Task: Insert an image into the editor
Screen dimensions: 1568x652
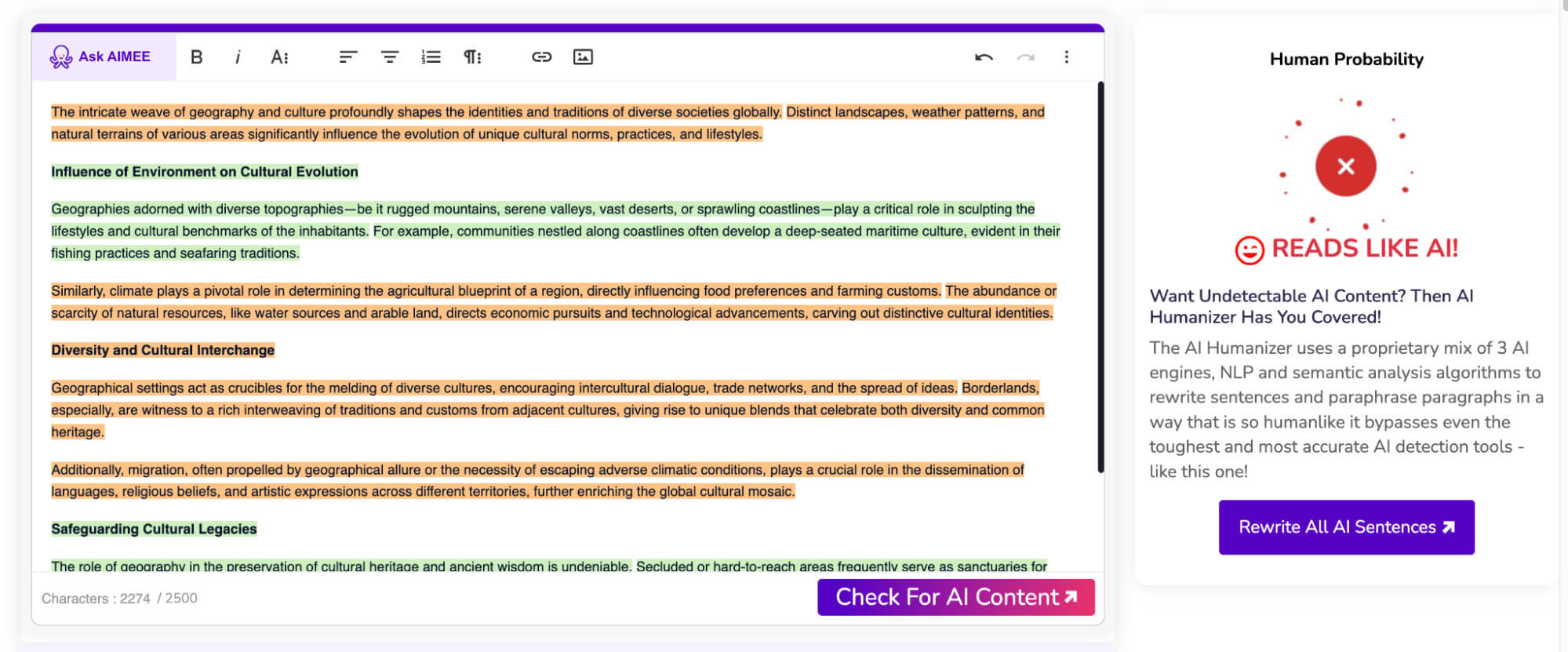Action: [x=583, y=56]
